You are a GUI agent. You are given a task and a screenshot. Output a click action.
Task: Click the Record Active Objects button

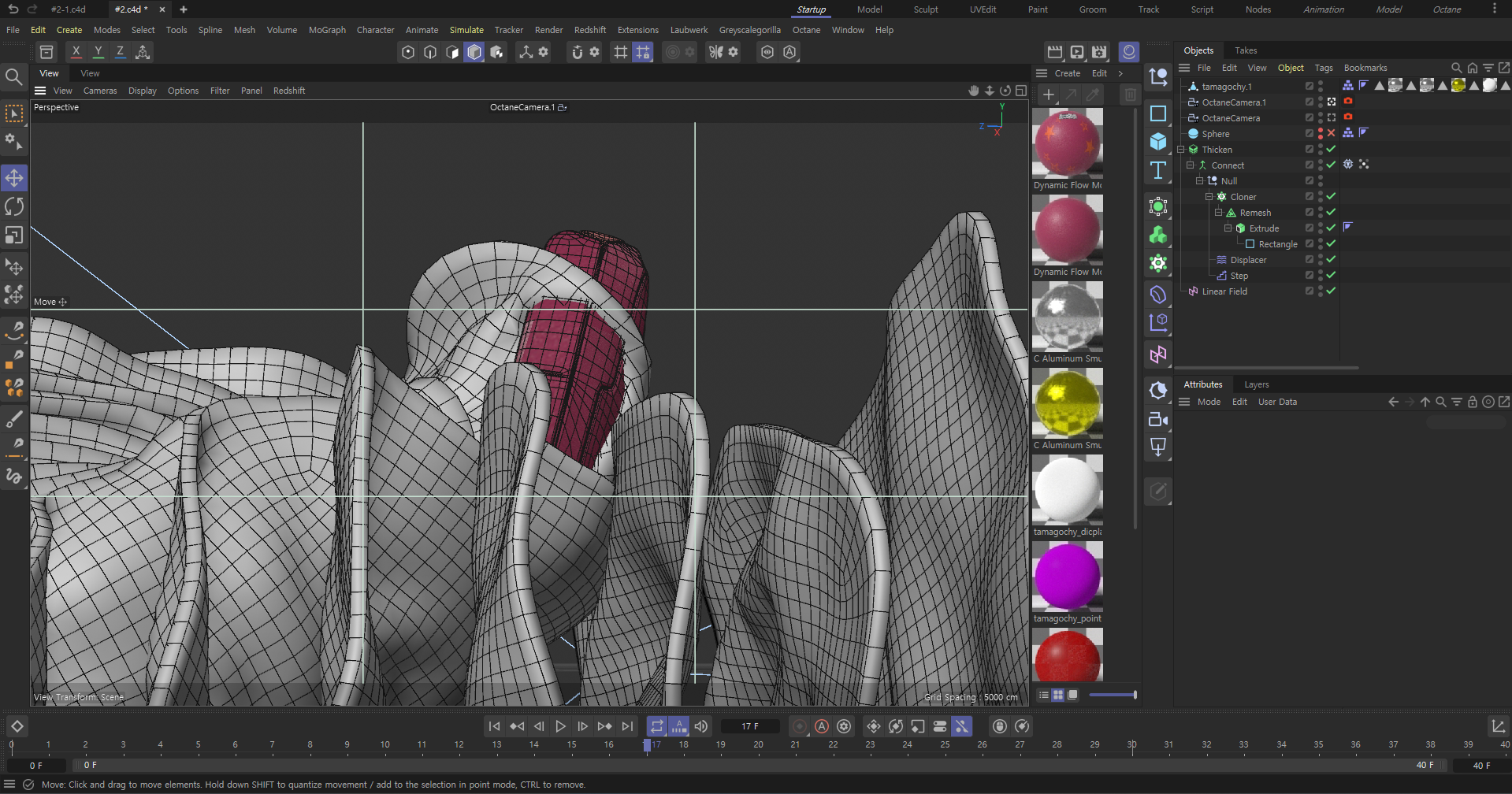(800, 726)
